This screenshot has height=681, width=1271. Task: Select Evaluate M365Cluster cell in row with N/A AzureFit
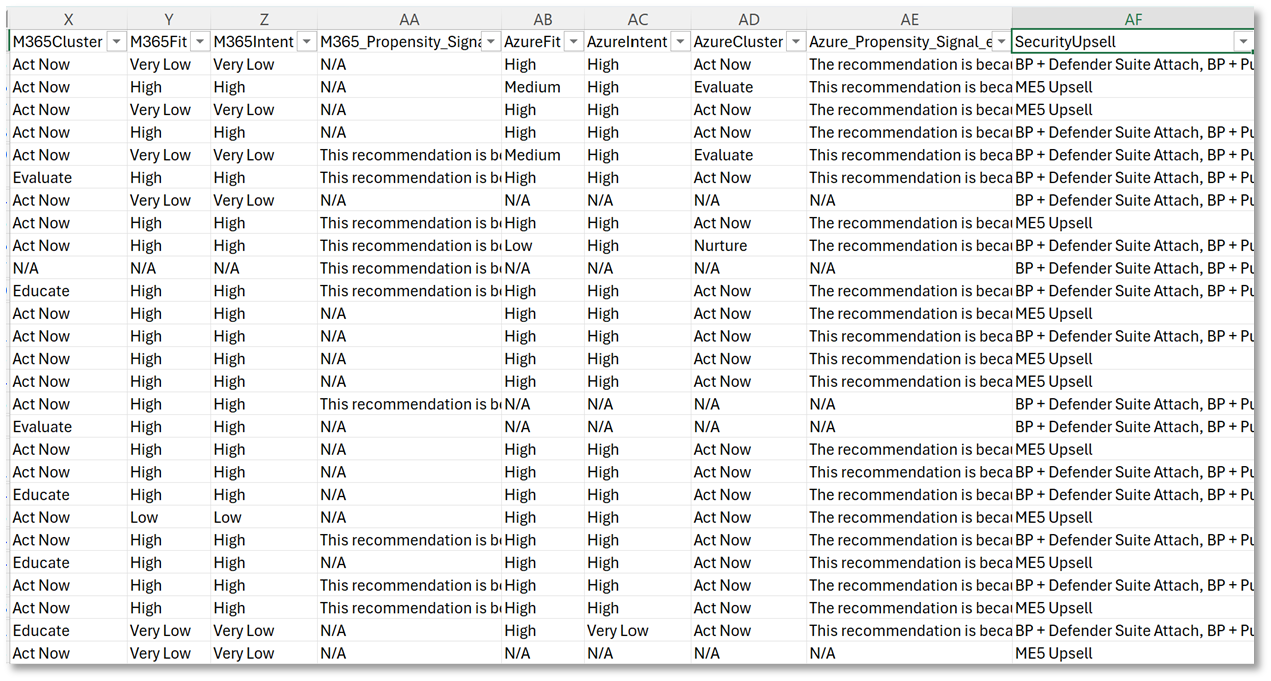[68, 426]
